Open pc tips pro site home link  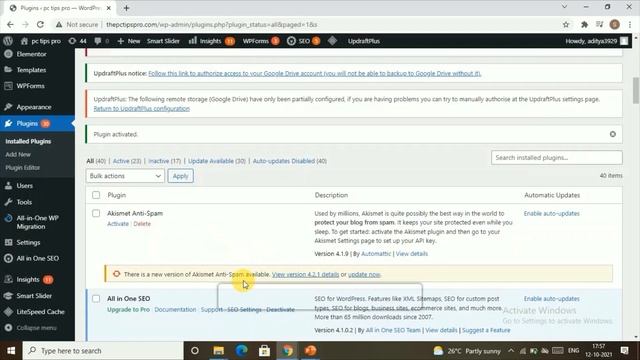pyautogui.click(x=41, y=41)
